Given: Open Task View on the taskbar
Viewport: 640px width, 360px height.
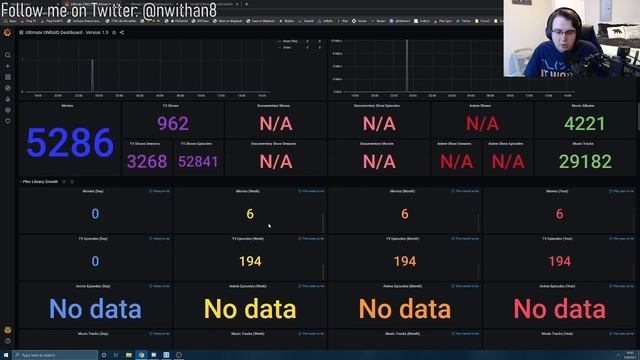Looking at the screenshot, I should coord(116,355).
